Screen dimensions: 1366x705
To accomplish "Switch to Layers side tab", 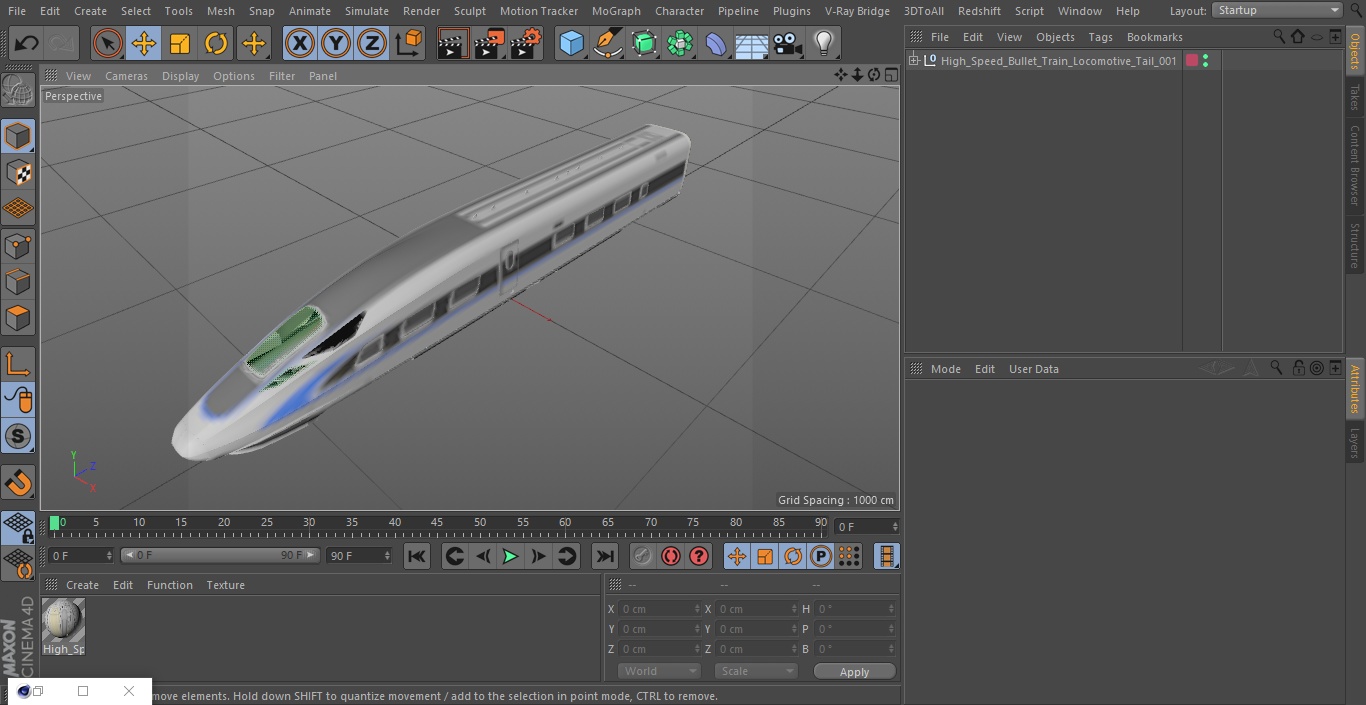I will click(1355, 442).
